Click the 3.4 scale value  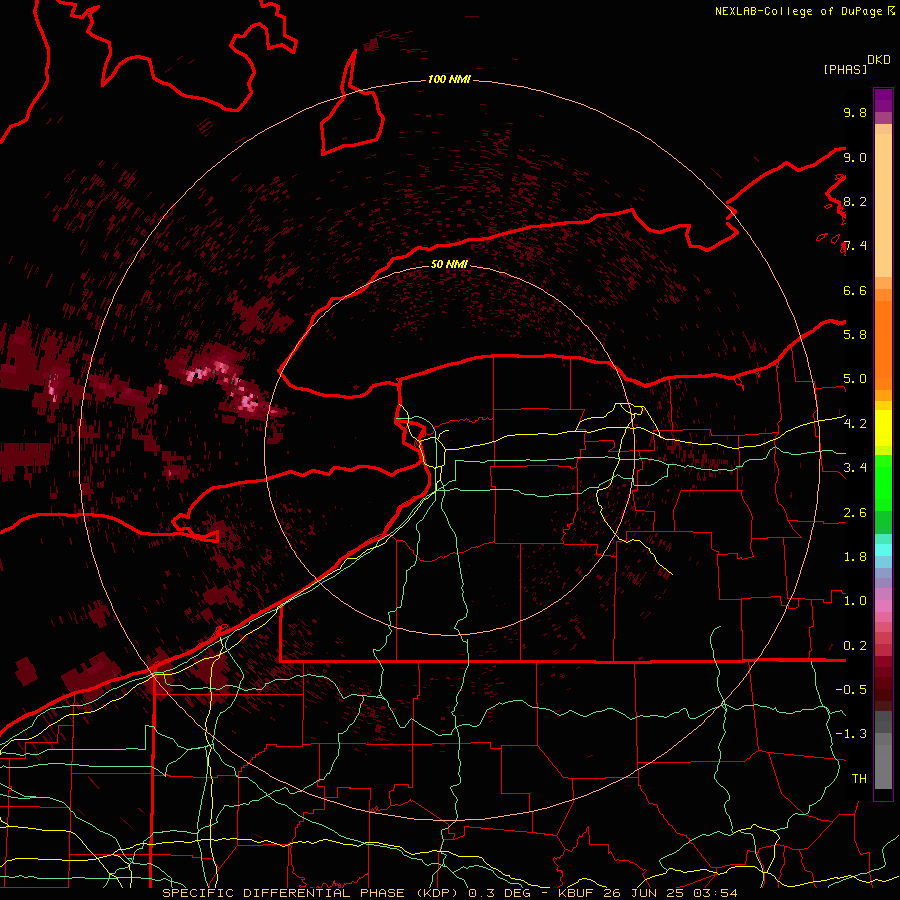[855, 468]
